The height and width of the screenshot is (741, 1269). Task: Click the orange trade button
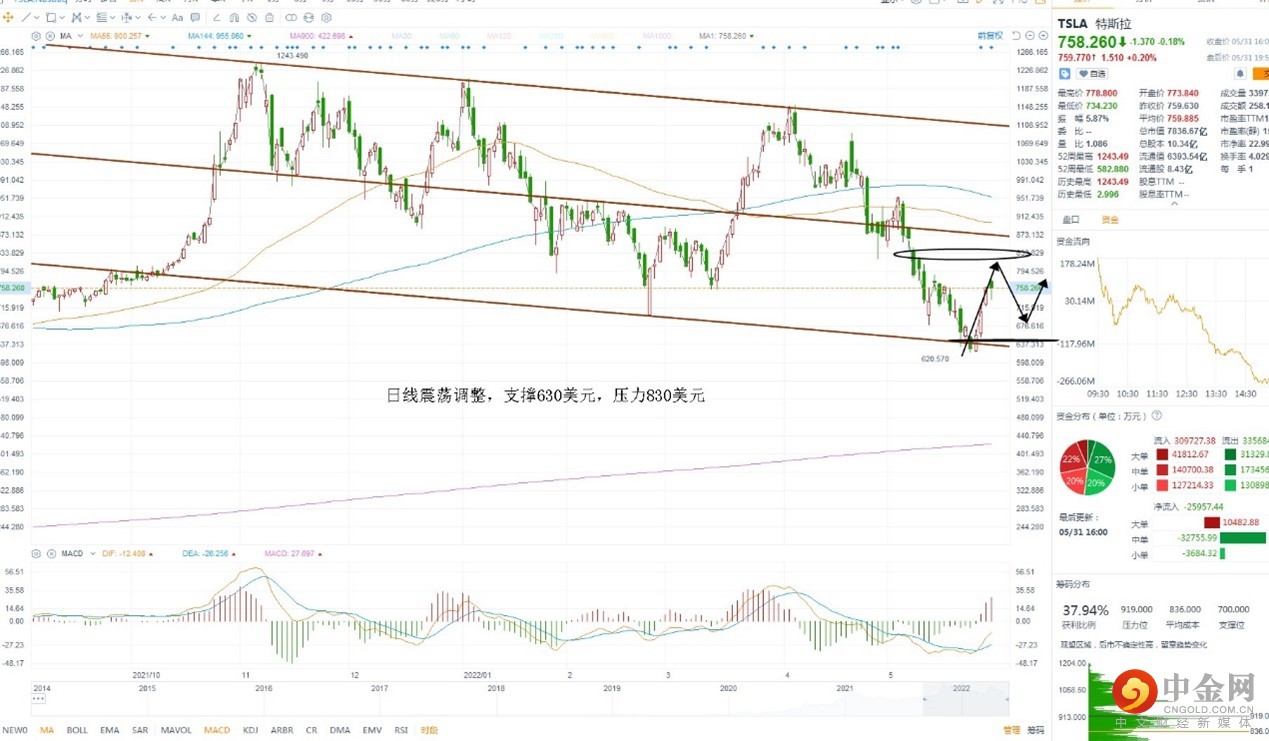tap(1261, 73)
